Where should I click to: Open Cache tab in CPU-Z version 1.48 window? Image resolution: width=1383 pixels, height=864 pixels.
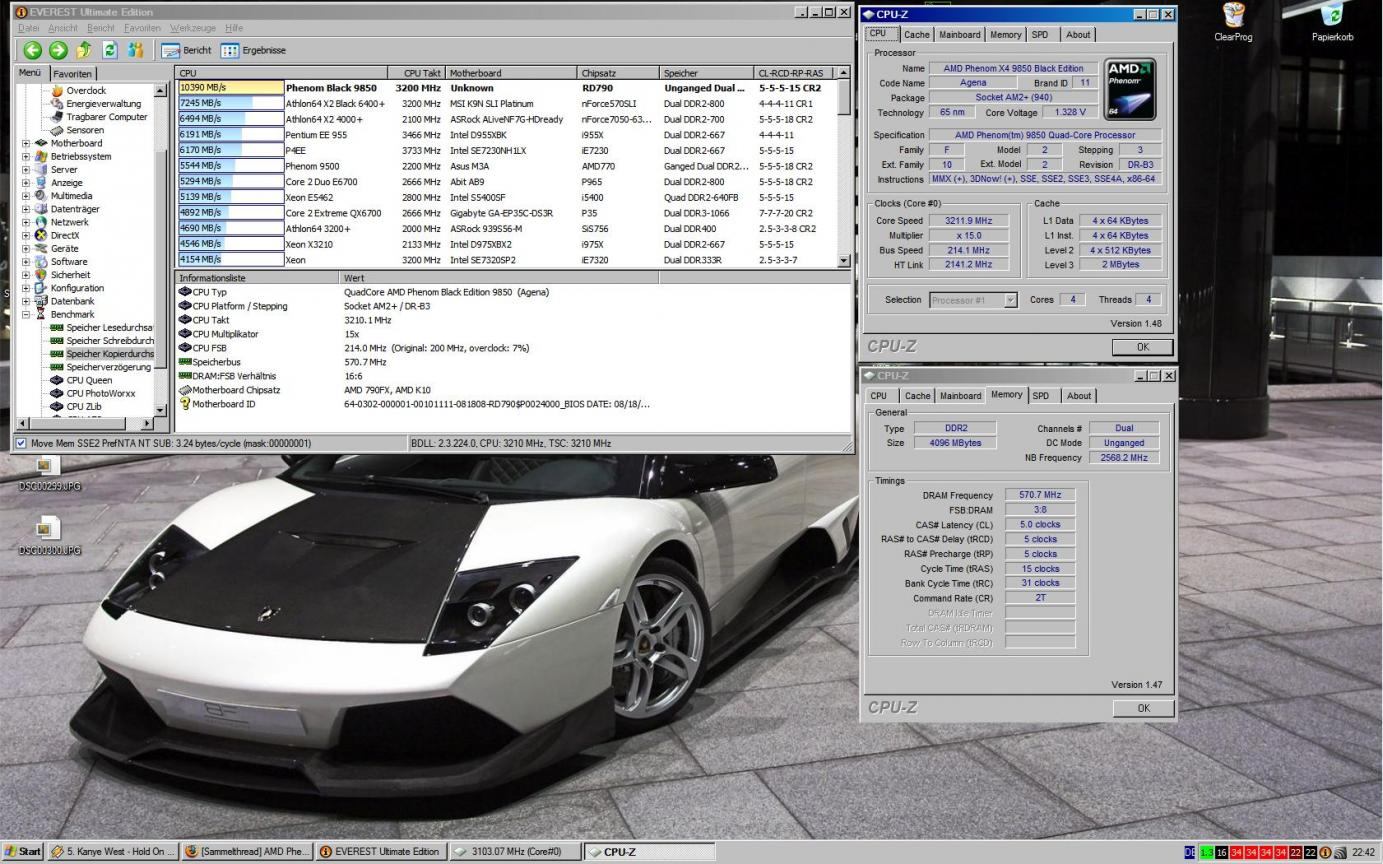[x=916, y=35]
